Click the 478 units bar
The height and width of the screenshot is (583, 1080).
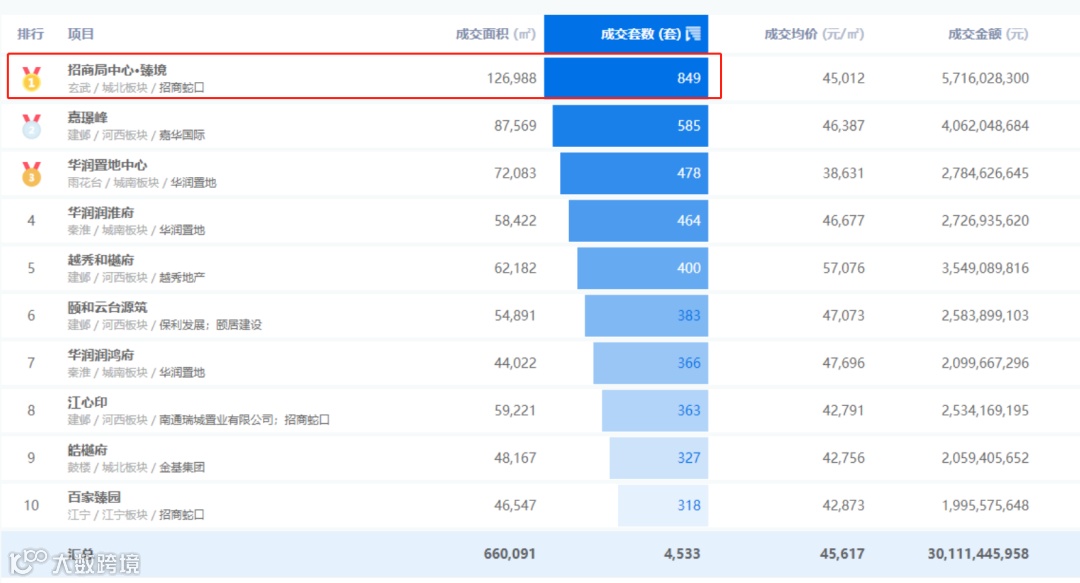point(634,173)
